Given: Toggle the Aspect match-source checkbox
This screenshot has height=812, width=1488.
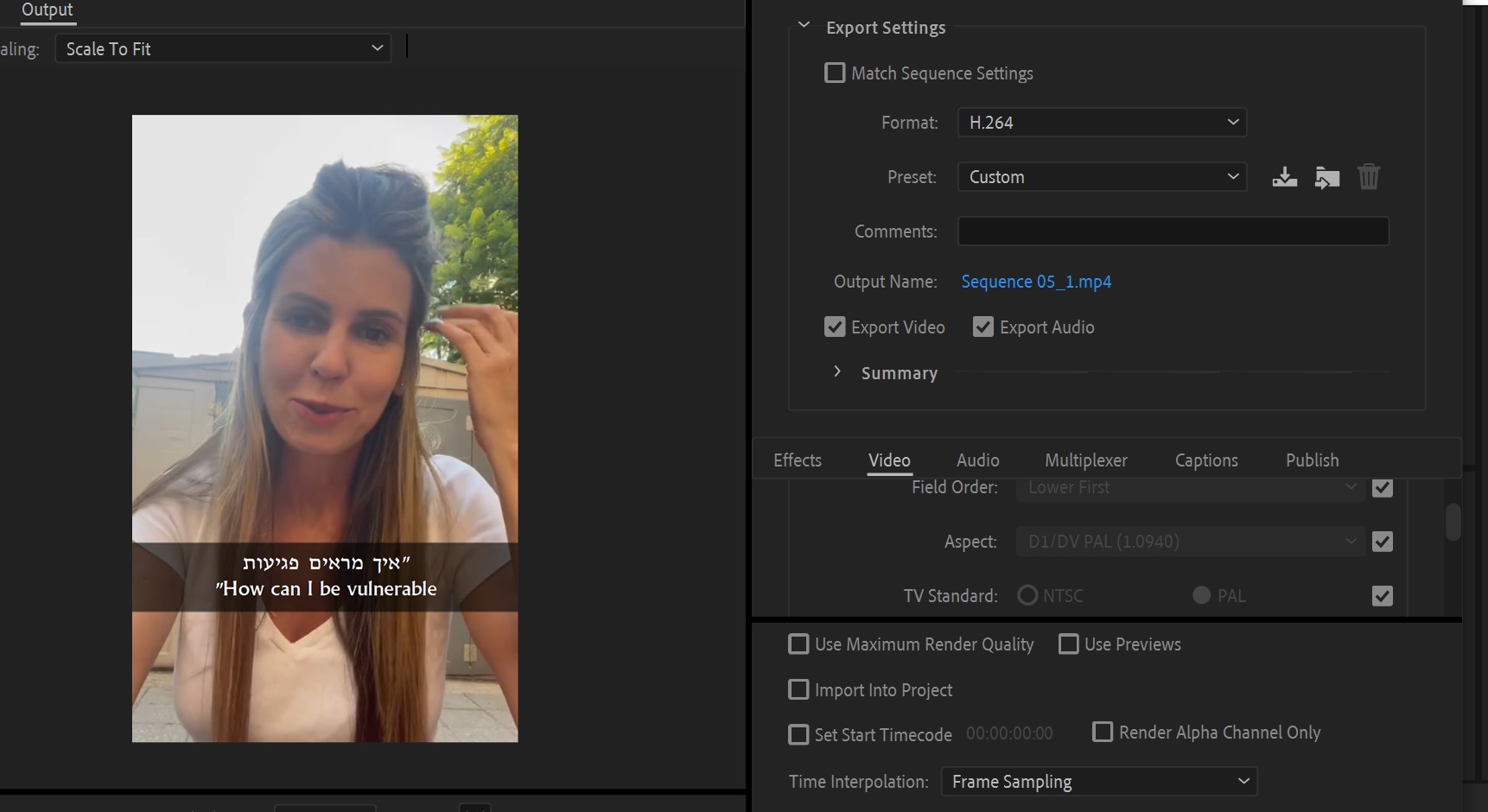Looking at the screenshot, I should coord(1383,542).
